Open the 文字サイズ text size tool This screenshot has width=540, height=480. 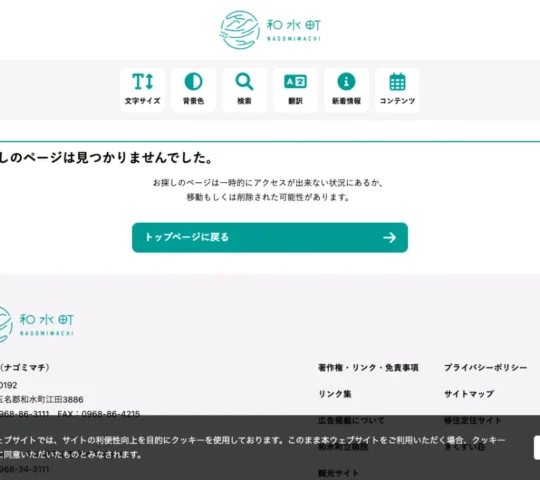[143, 90]
